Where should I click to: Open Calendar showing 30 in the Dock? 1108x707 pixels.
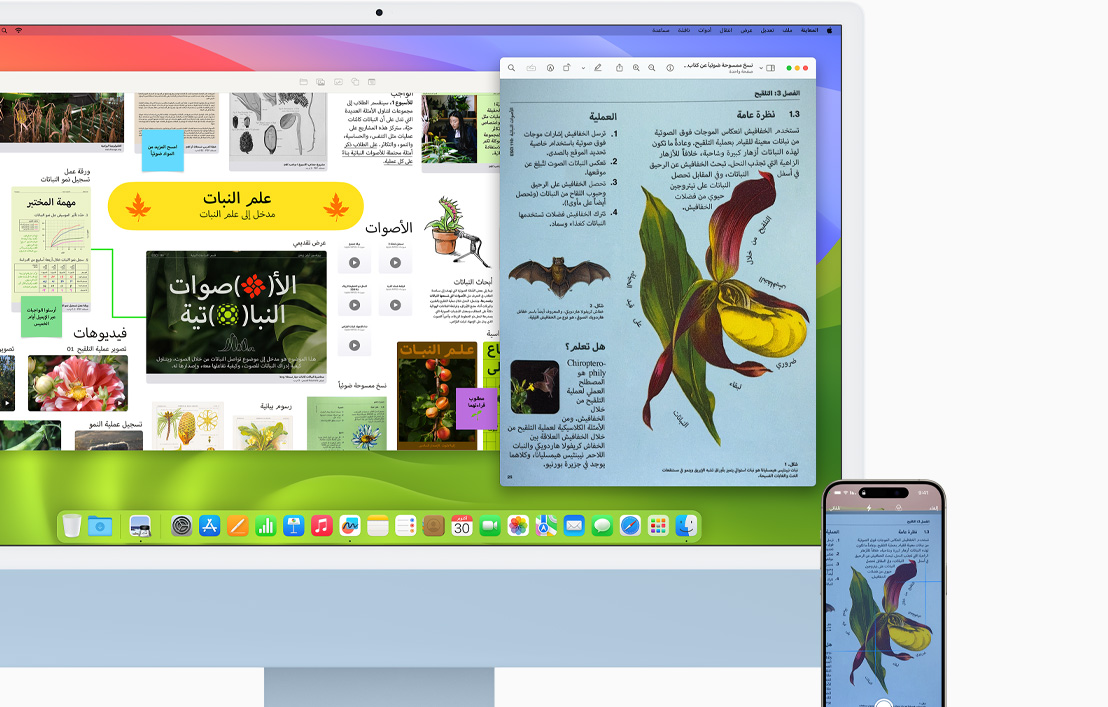pyautogui.click(x=462, y=526)
